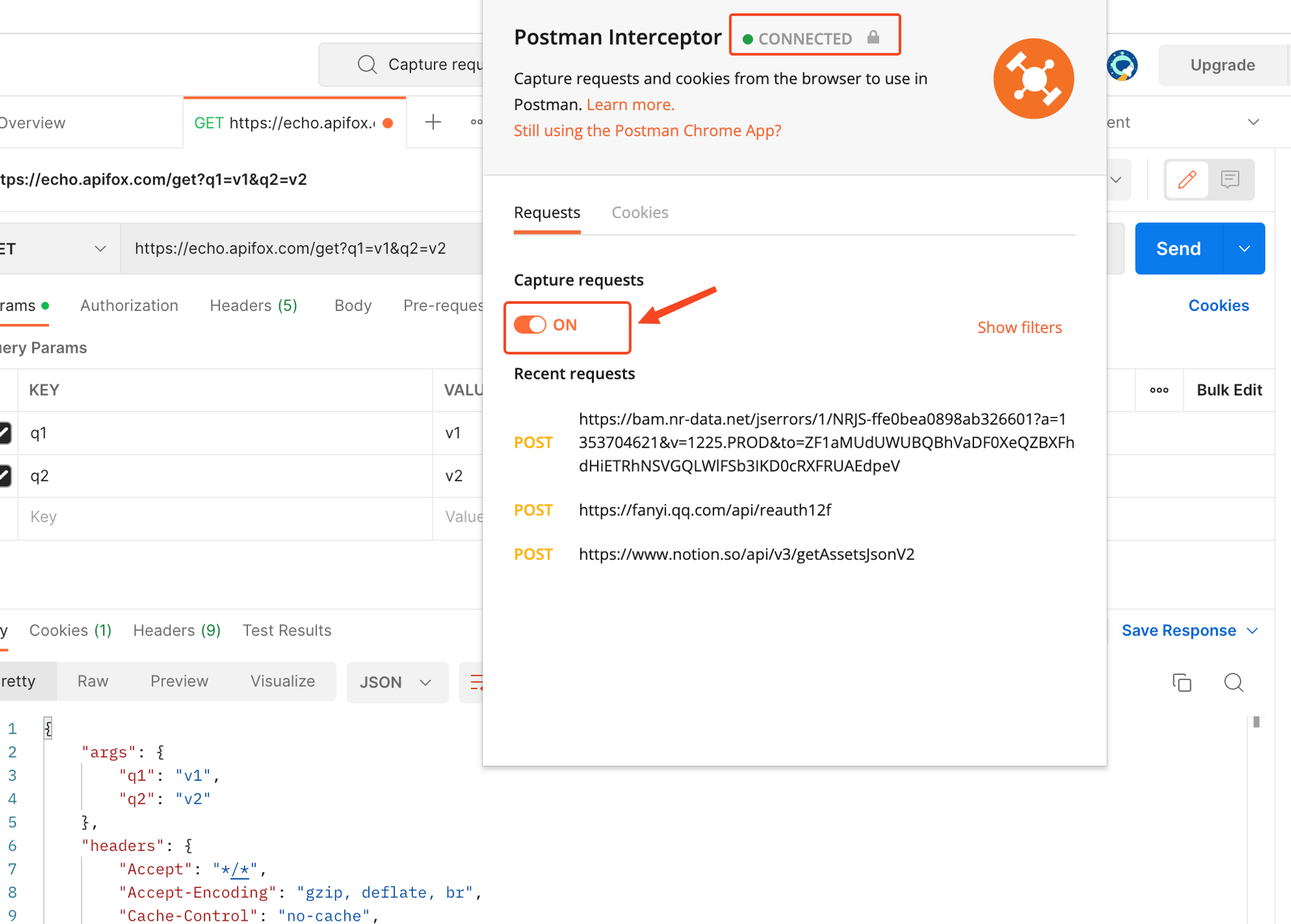The image size is (1291, 924).
Task: Uncheck the q1 query parameter
Action: click(4, 433)
